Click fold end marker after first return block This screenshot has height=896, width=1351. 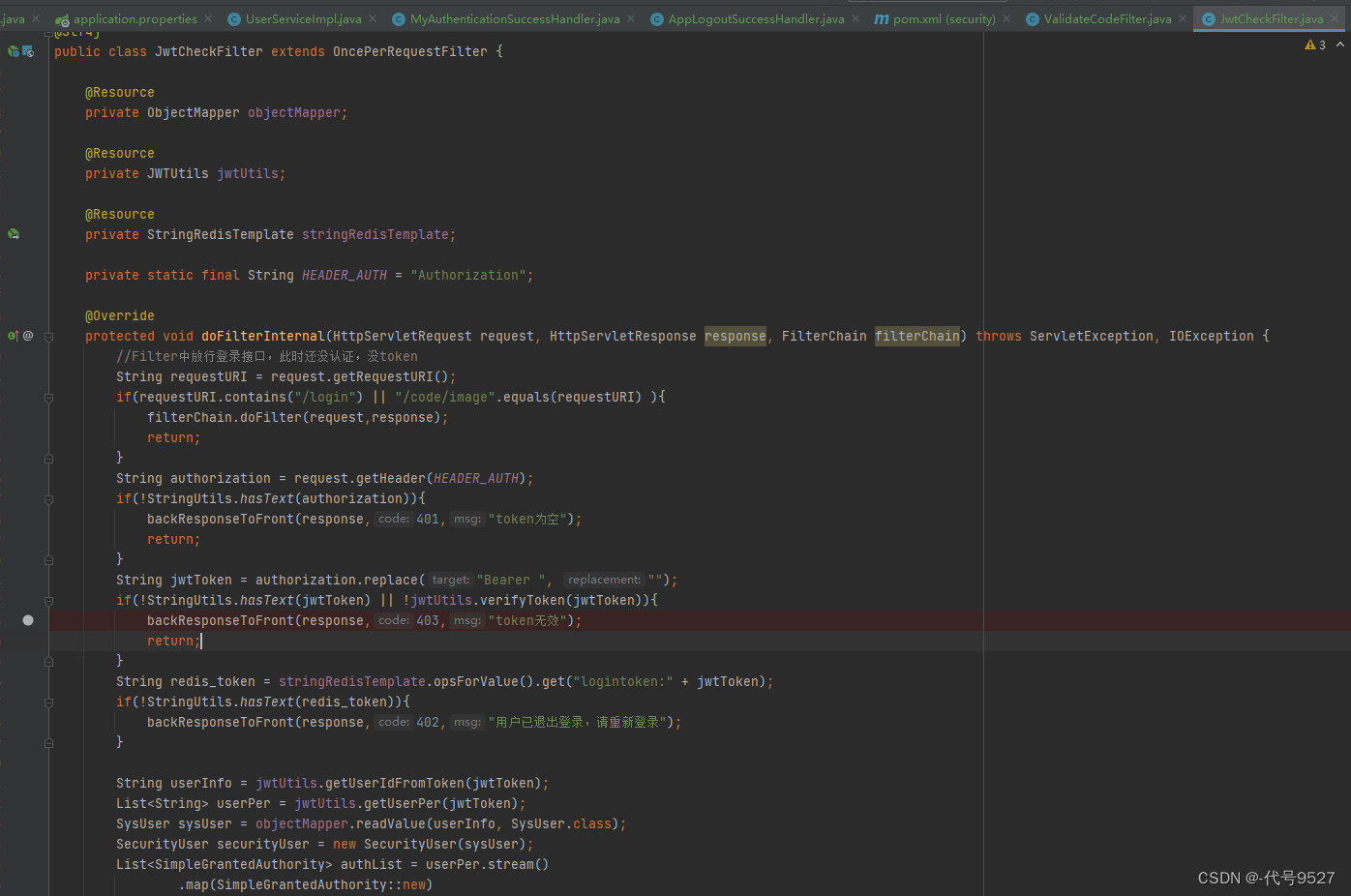click(x=48, y=459)
